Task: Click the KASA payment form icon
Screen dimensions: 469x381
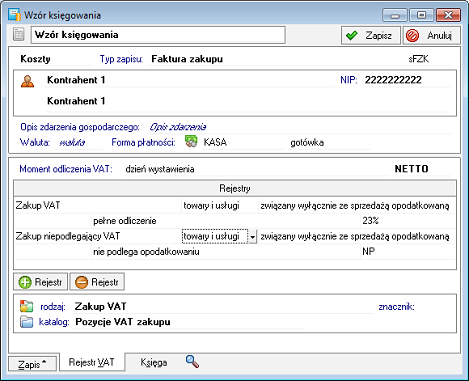Action: pos(191,142)
